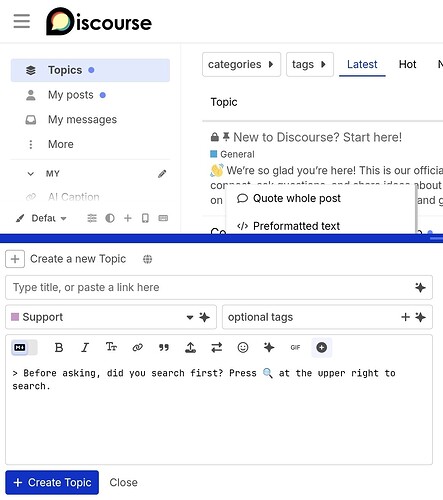Switch to the Latest tab

(362, 64)
